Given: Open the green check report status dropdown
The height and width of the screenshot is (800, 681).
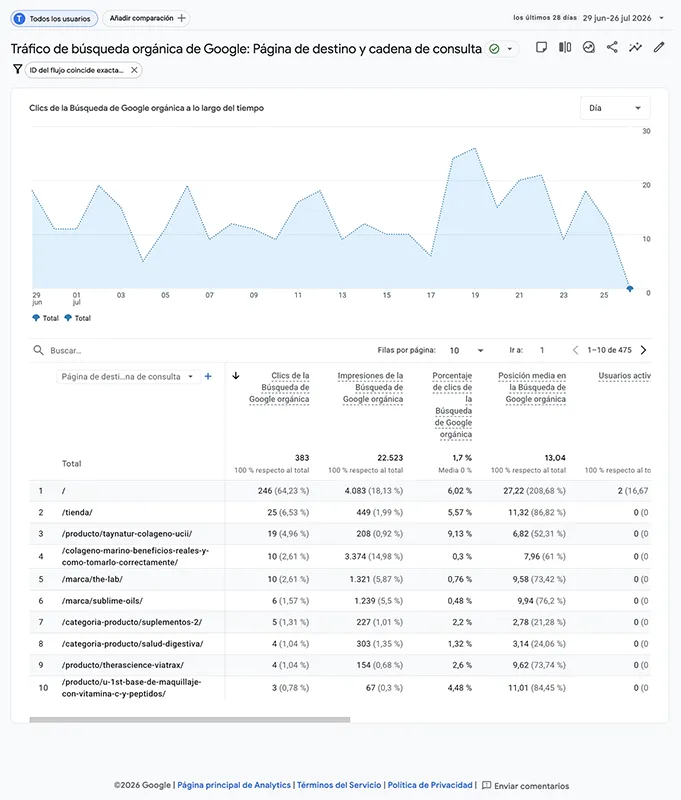Looking at the screenshot, I should click(501, 48).
